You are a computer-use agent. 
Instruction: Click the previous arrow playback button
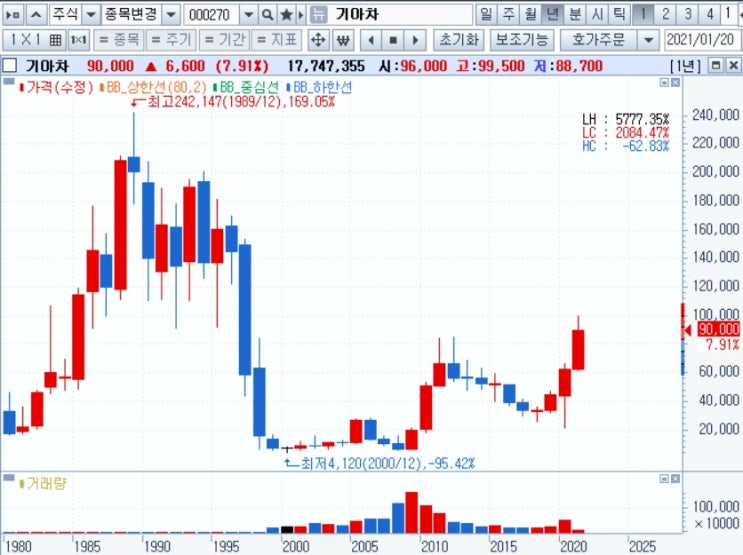[371, 40]
